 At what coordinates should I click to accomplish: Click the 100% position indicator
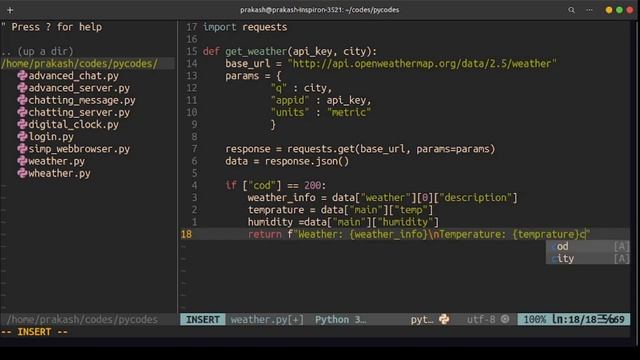click(x=535, y=319)
